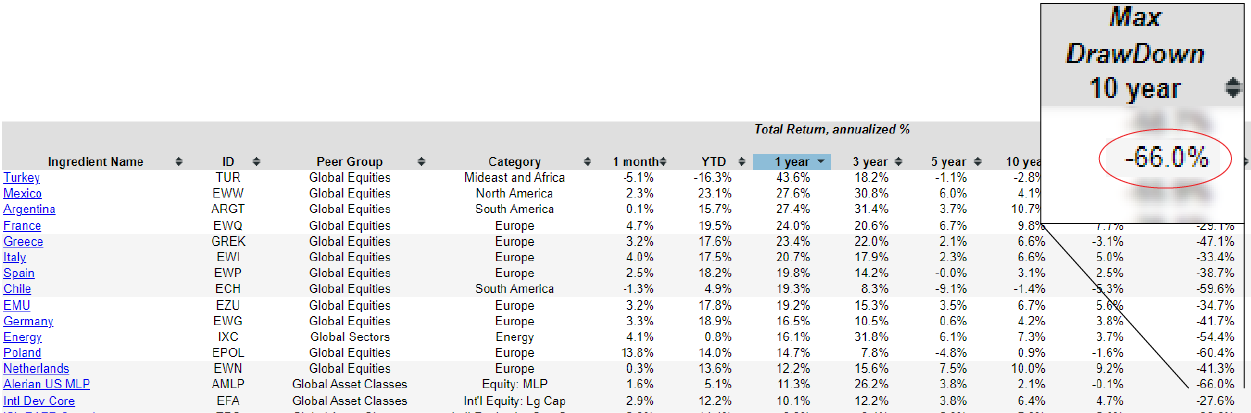1251x413 pixels.
Task: Sort table using Peer Group arrows
Action: click(422, 162)
